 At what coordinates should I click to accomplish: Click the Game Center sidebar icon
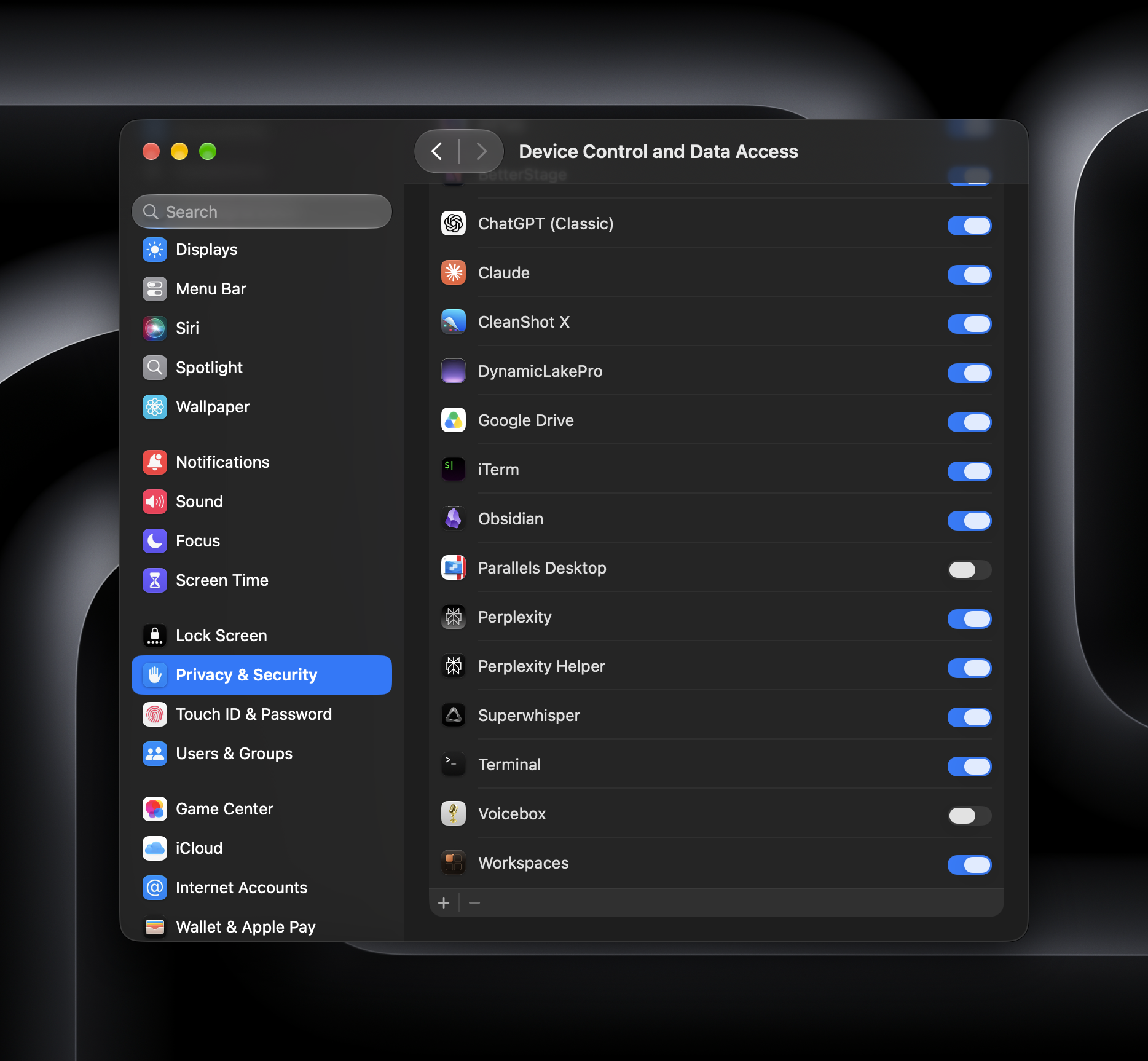click(x=155, y=809)
